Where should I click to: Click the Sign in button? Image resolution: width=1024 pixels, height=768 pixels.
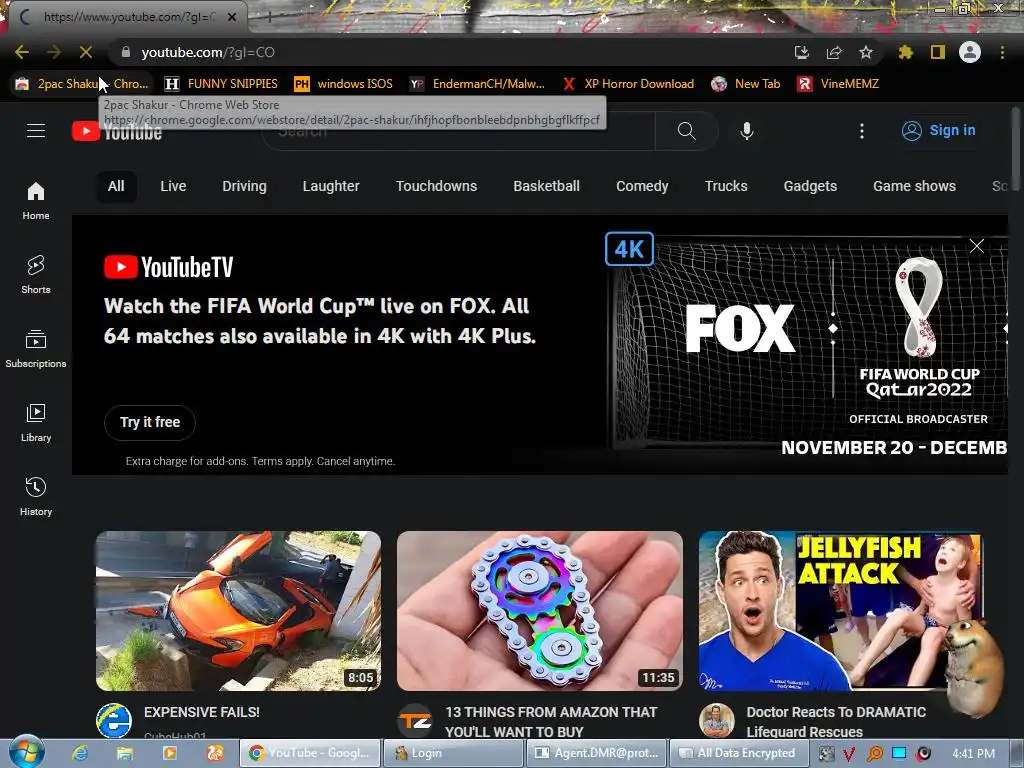(938, 131)
